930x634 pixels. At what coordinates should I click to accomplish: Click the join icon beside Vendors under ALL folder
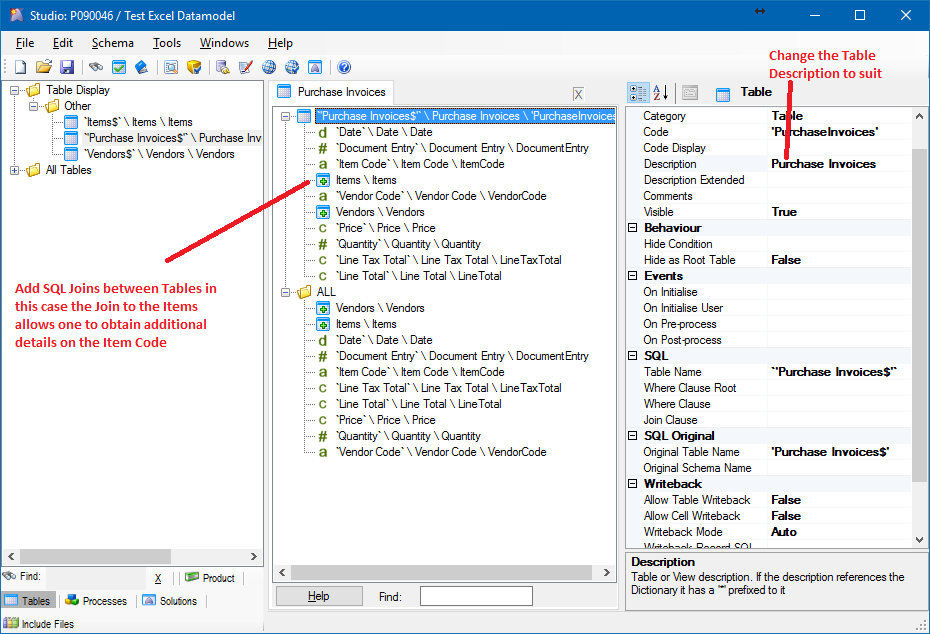point(323,308)
